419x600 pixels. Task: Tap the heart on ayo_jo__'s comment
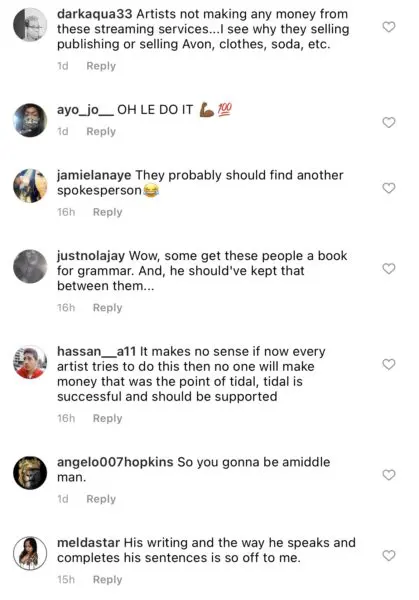(x=389, y=122)
